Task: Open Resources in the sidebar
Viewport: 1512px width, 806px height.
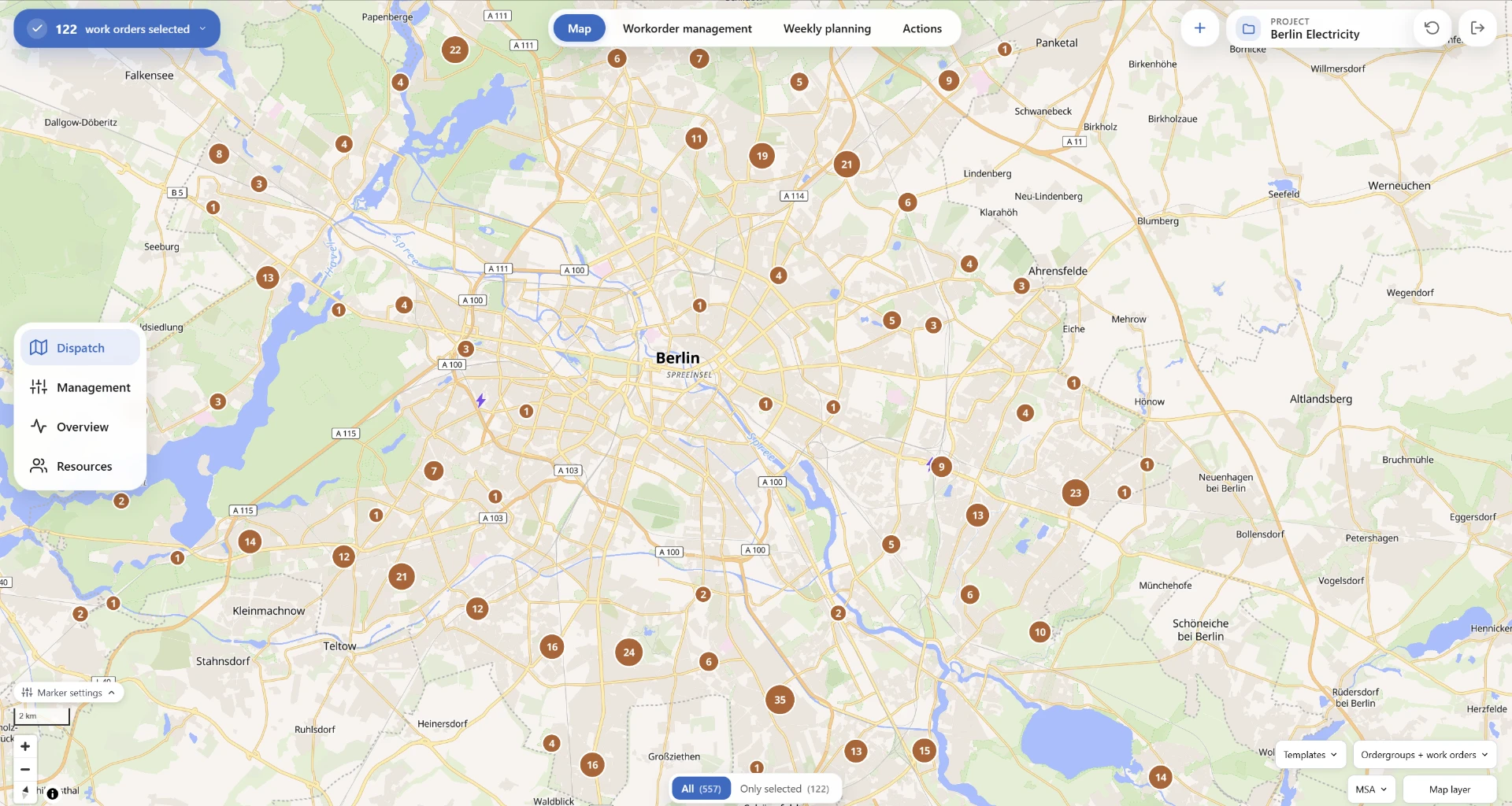Action: click(80, 466)
